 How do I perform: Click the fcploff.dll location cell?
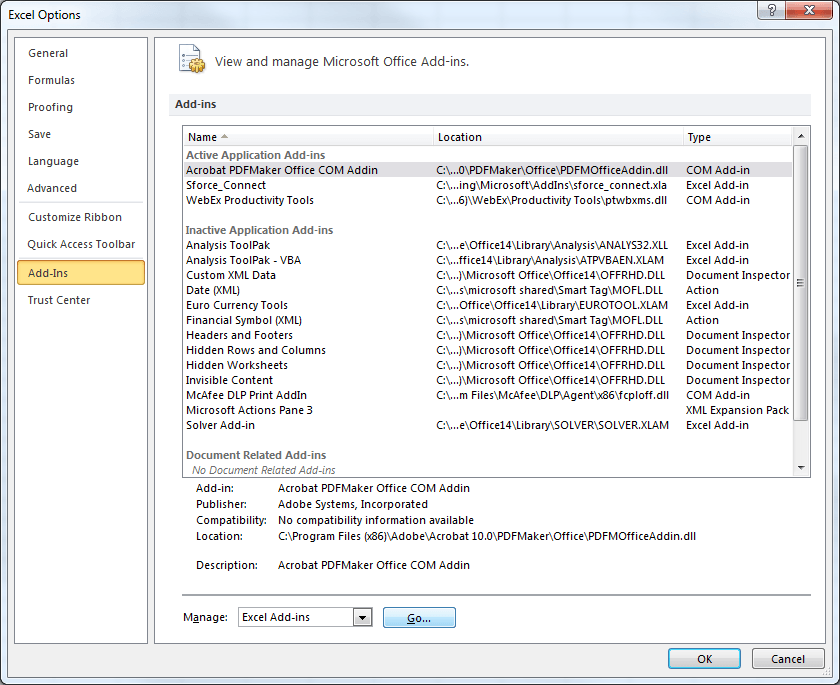[552, 395]
